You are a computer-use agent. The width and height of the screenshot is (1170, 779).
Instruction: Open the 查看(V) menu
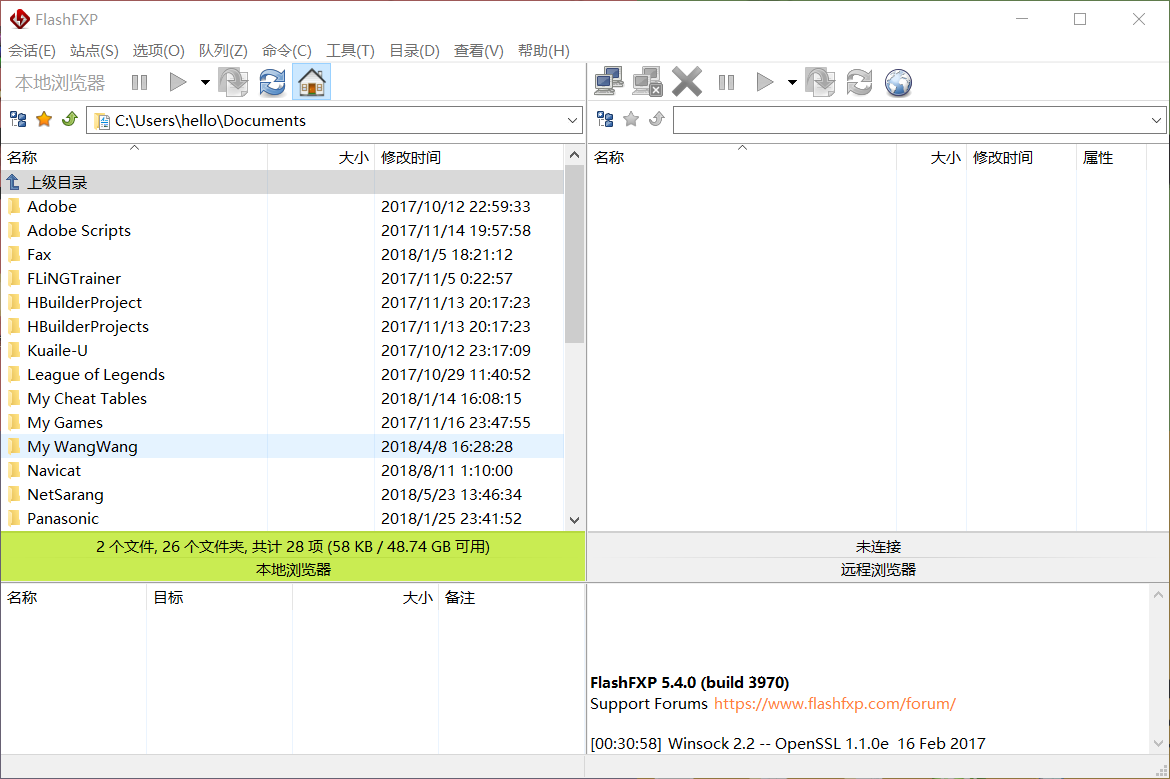[x=478, y=51]
